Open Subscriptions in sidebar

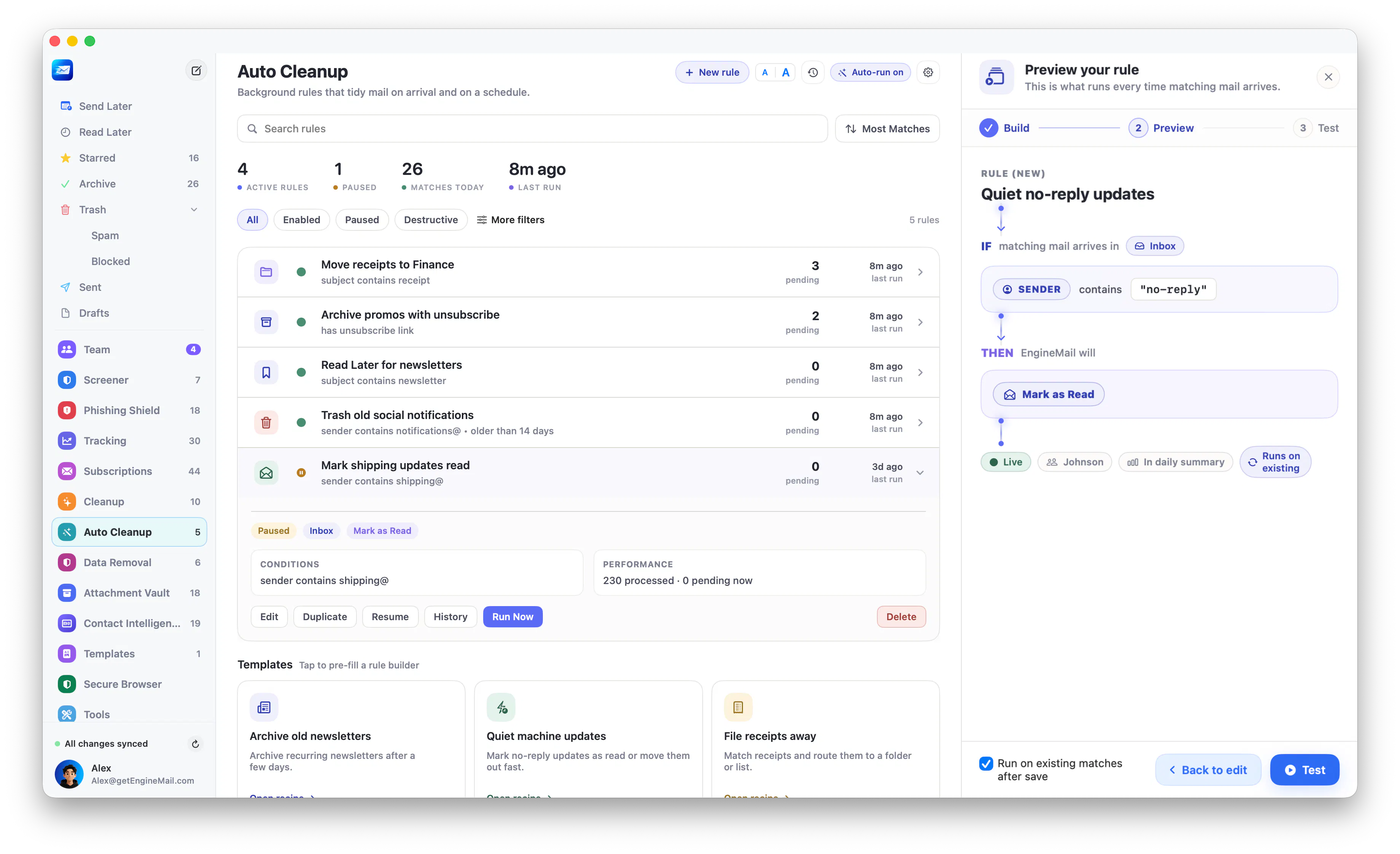pyautogui.click(x=129, y=471)
